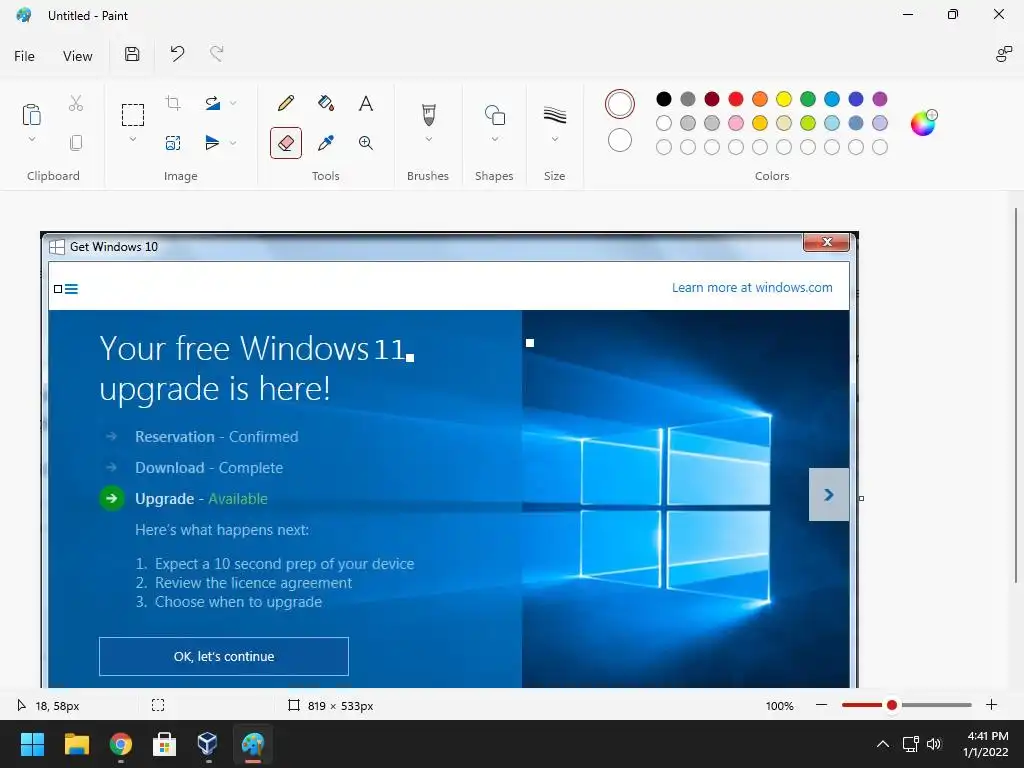Open Chrome from taskbar
The width and height of the screenshot is (1024, 768).
coord(120,744)
